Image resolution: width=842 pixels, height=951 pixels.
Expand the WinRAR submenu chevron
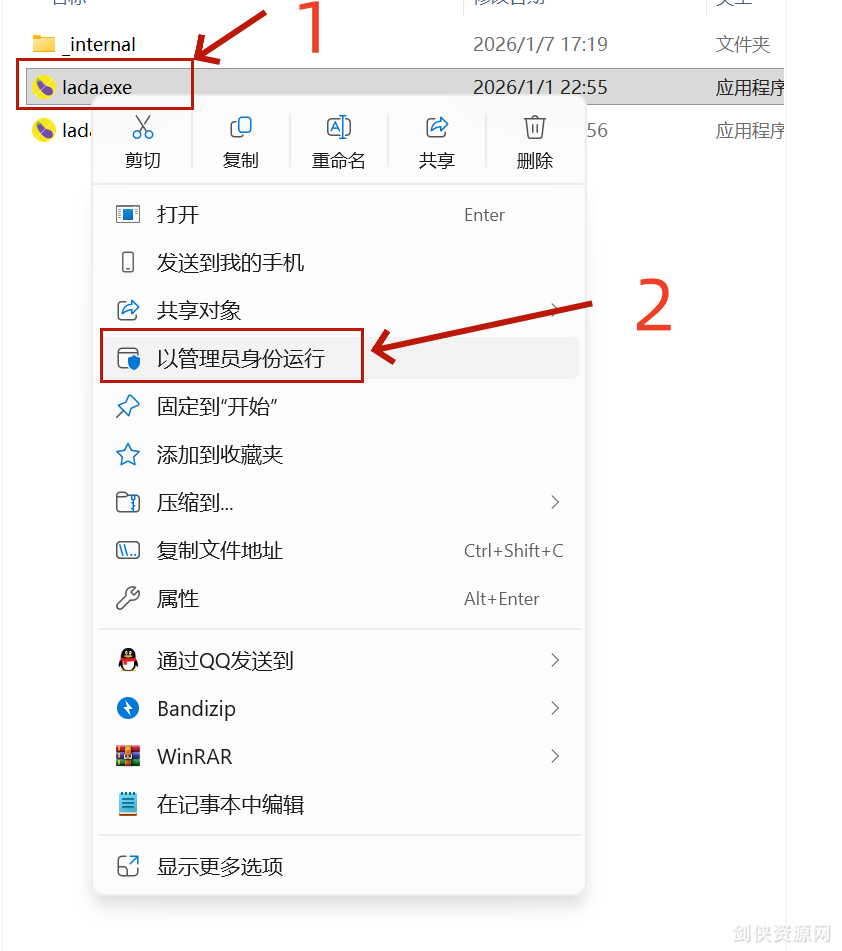(554, 756)
